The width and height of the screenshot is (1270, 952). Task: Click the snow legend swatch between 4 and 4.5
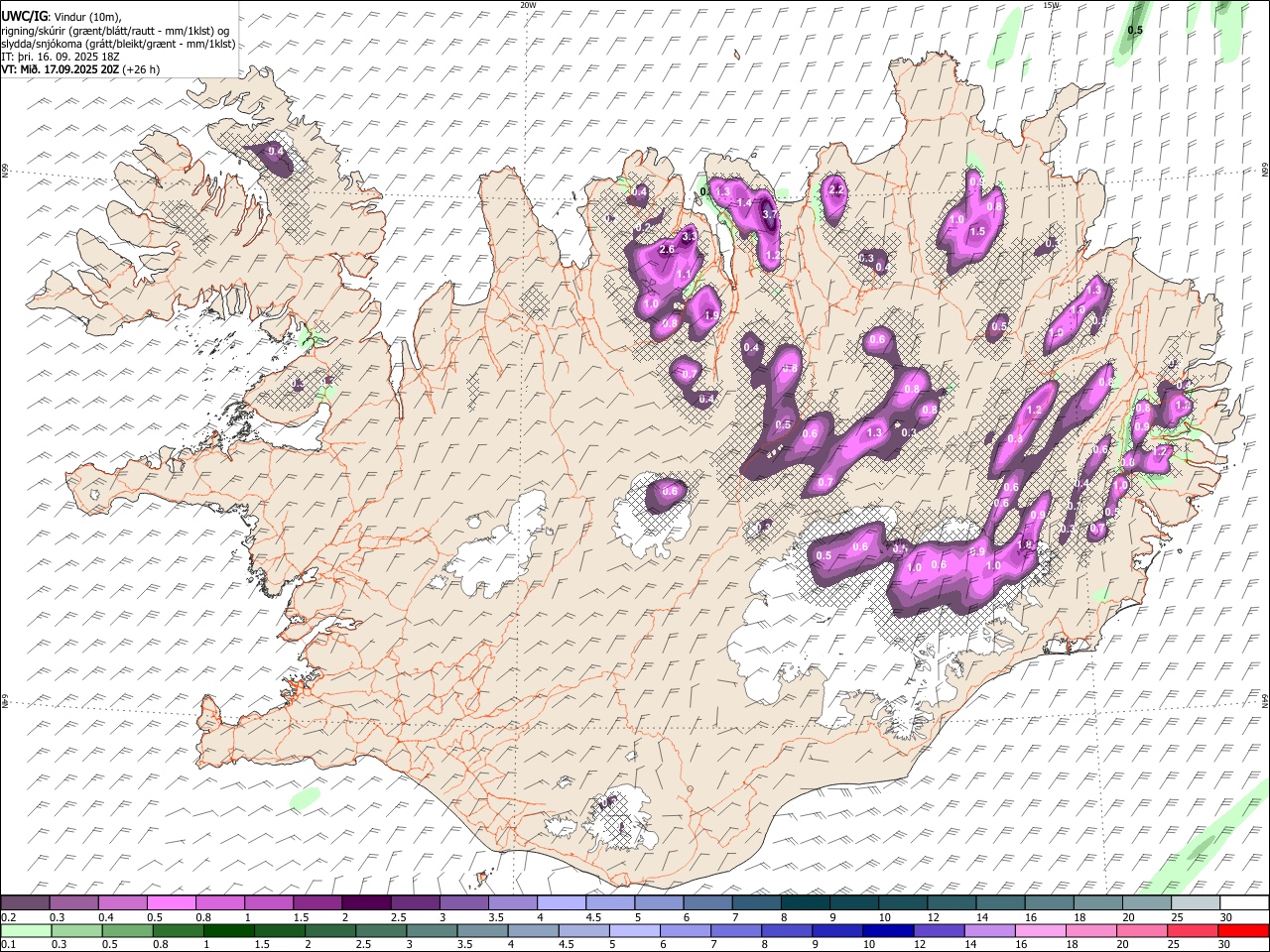click(x=560, y=903)
